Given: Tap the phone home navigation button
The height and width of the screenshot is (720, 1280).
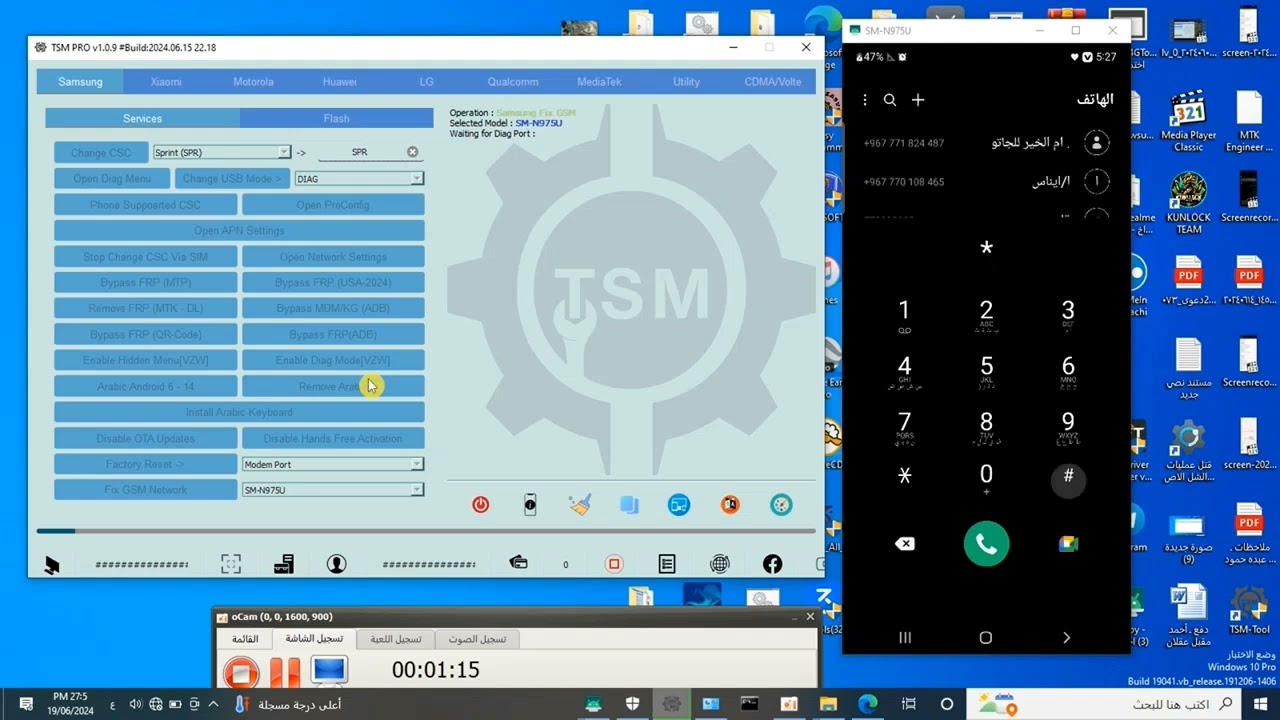Looking at the screenshot, I should 985,638.
